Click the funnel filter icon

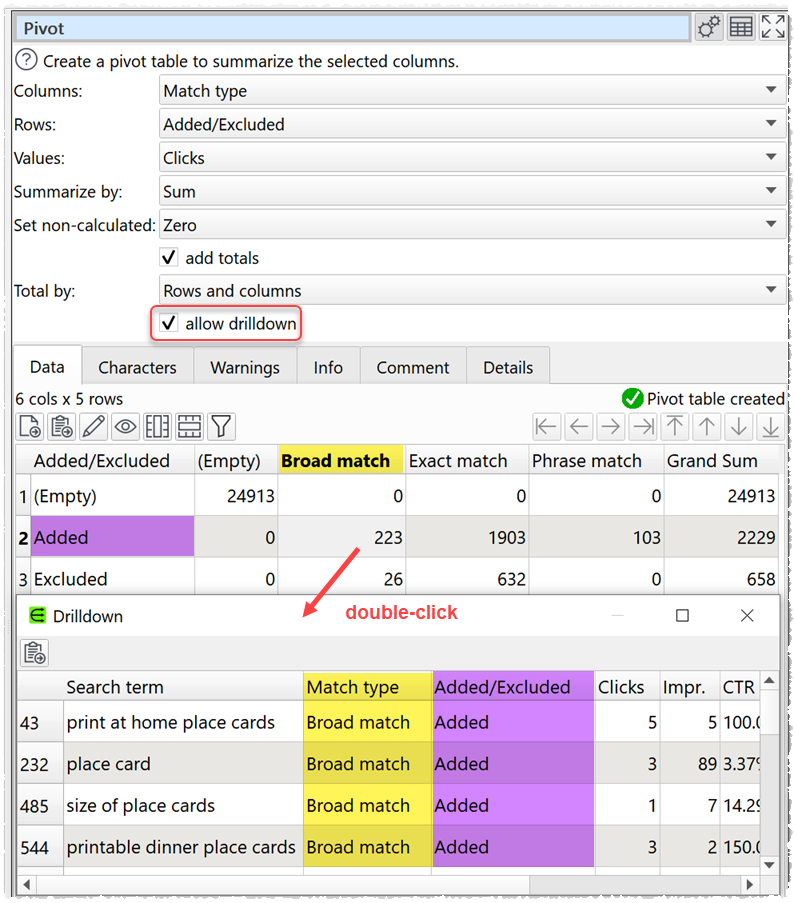pyautogui.click(x=221, y=428)
